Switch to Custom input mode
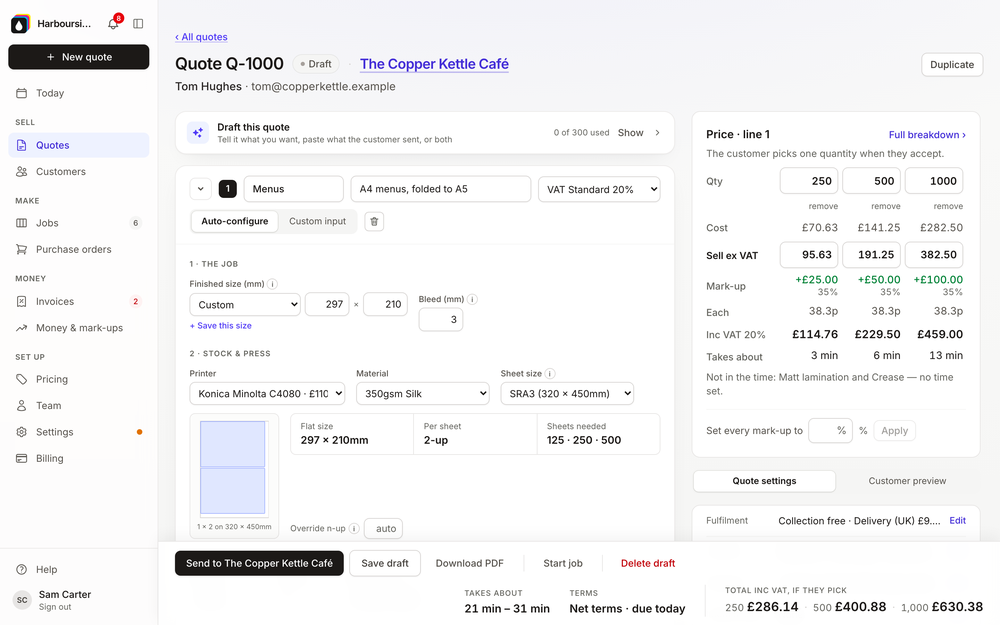This screenshot has height=625, width=1000. point(318,221)
